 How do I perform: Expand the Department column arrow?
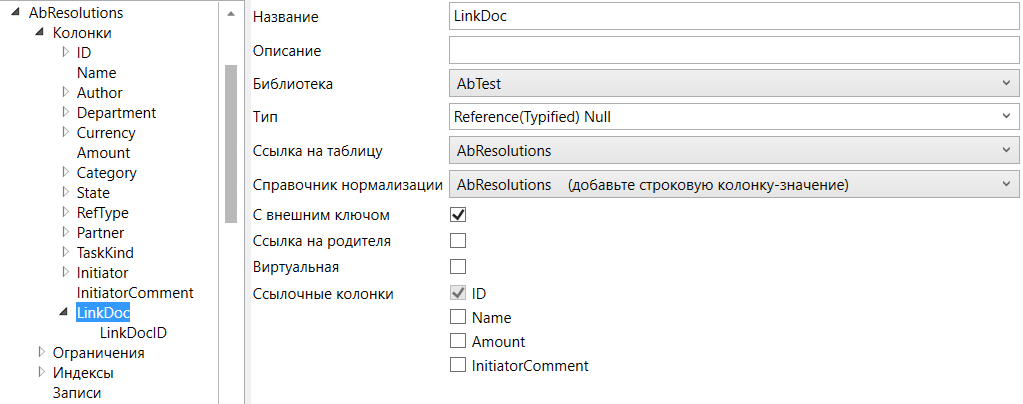(x=65, y=112)
